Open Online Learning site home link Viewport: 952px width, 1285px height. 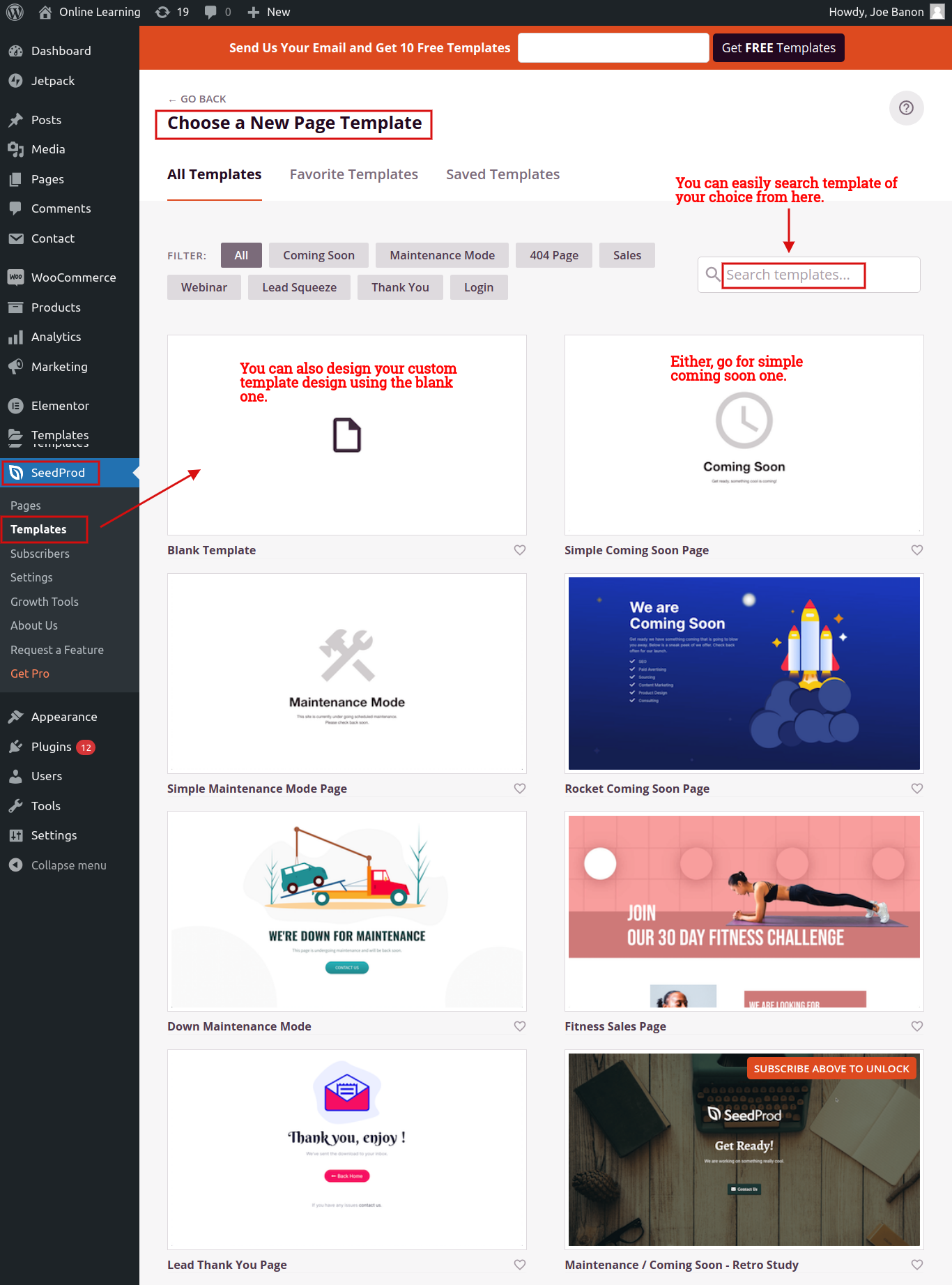[x=89, y=12]
